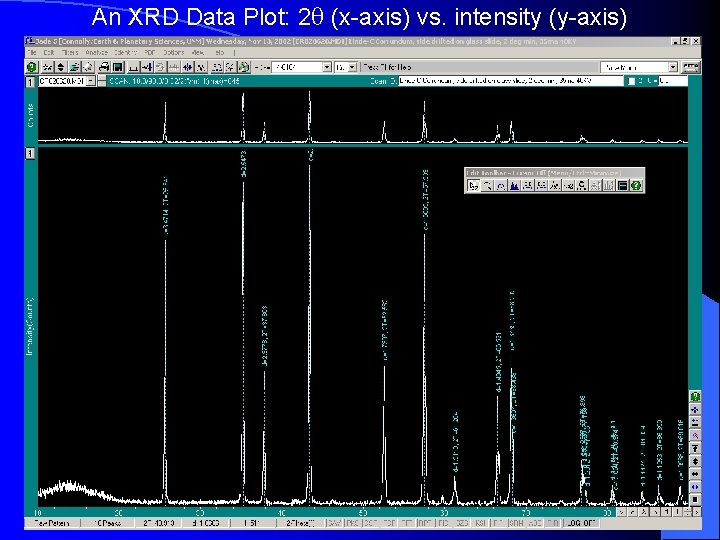Click the colorful icon before the toolbar combo box
Screen dimensions: 720x540
click(244, 68)
